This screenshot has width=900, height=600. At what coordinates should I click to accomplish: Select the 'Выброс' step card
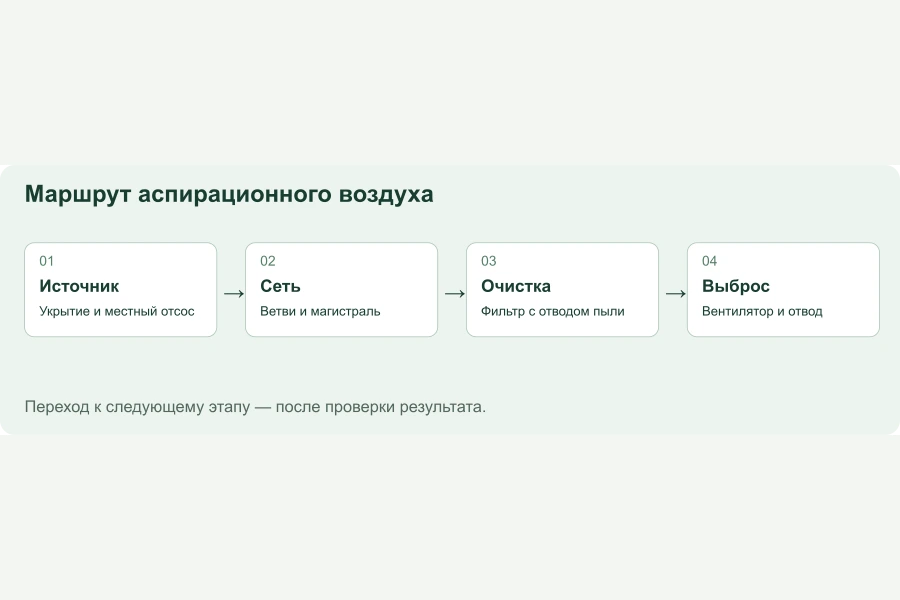tap(783, 289)
